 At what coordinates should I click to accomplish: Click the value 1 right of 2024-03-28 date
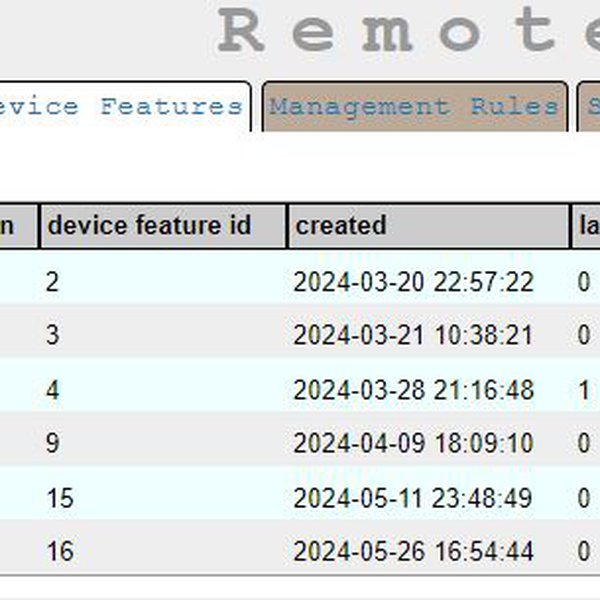tap(584, 390)
